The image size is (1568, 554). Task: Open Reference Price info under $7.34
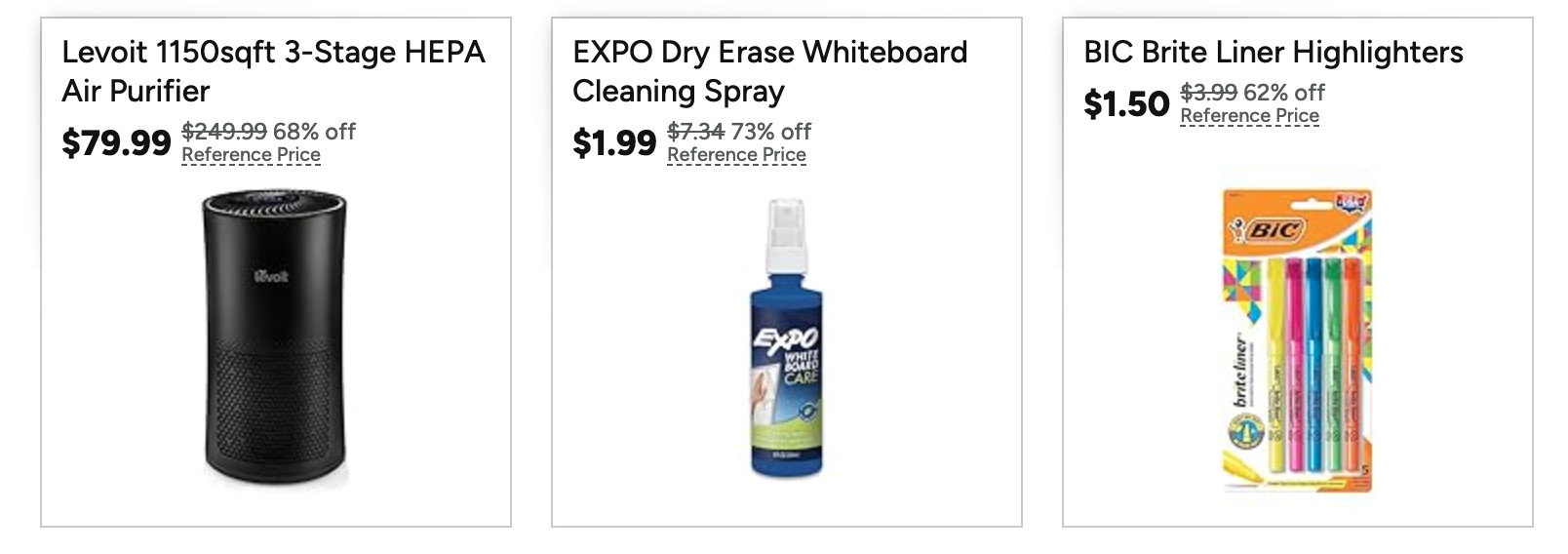coord(736,154)
